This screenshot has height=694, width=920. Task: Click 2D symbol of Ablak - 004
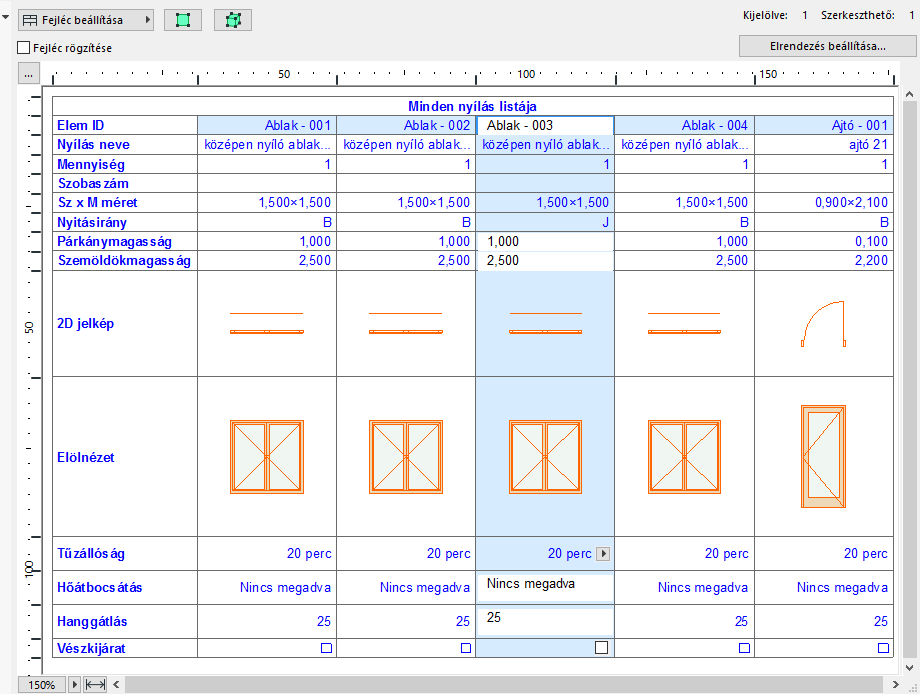[x=684, y=323]
